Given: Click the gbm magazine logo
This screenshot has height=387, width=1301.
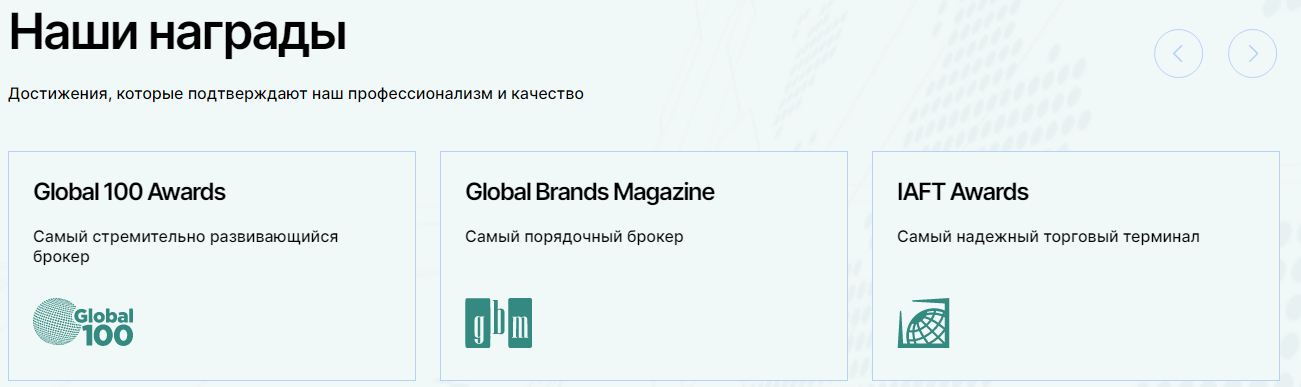Looking at the screenshot, I should coord(499,323).
